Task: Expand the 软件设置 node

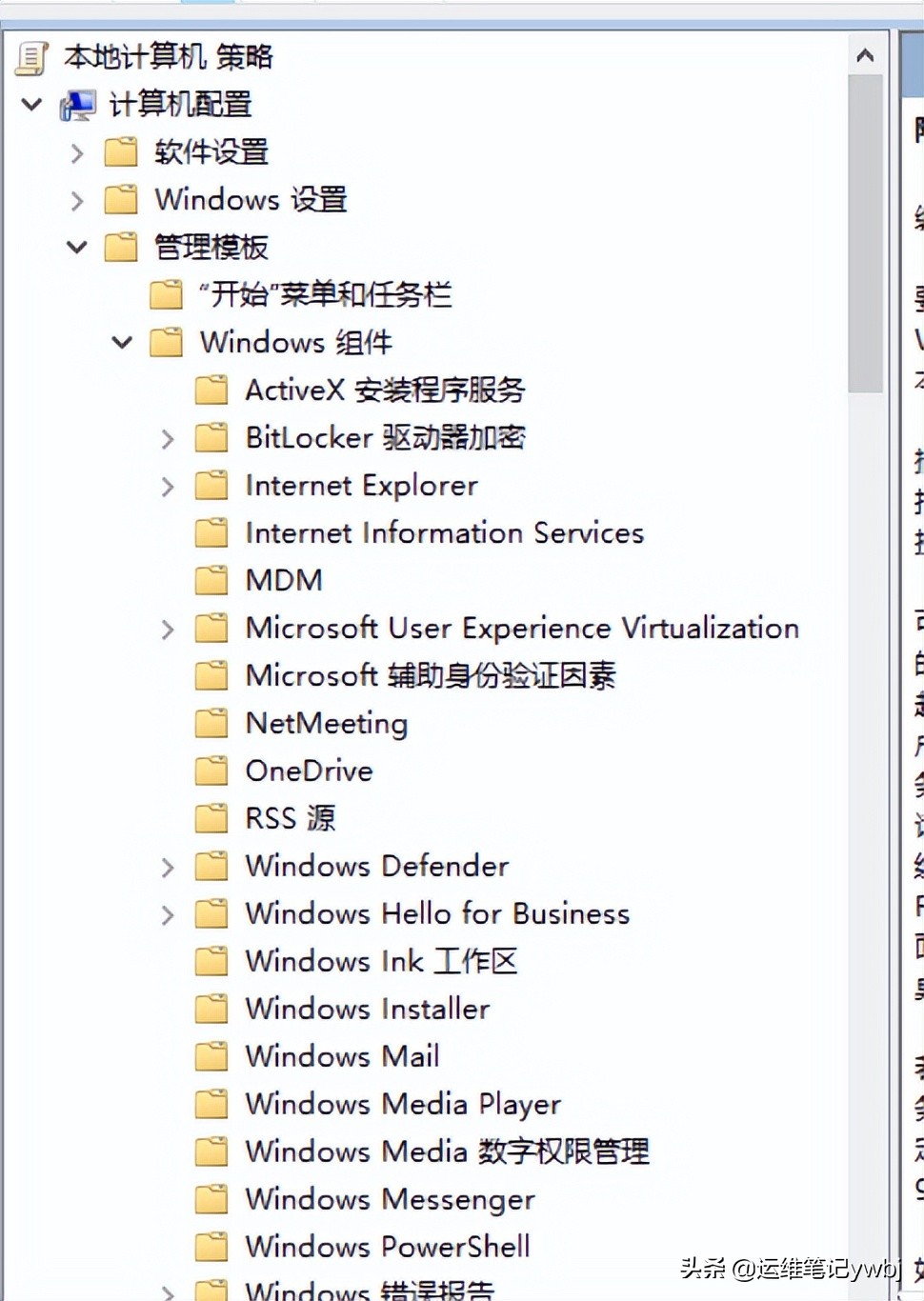Action: pos(77,152)
